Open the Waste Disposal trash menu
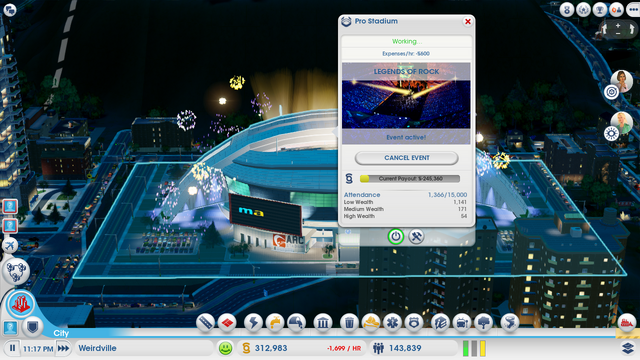Image resolution: width=640 pixels, height=360 pixels. pyautogui.click(x=349, y=322)
